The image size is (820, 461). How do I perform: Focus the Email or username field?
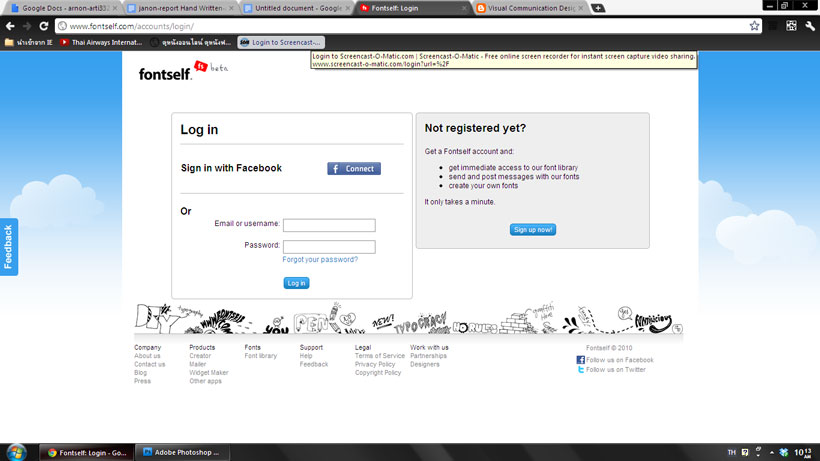[329, 225]
